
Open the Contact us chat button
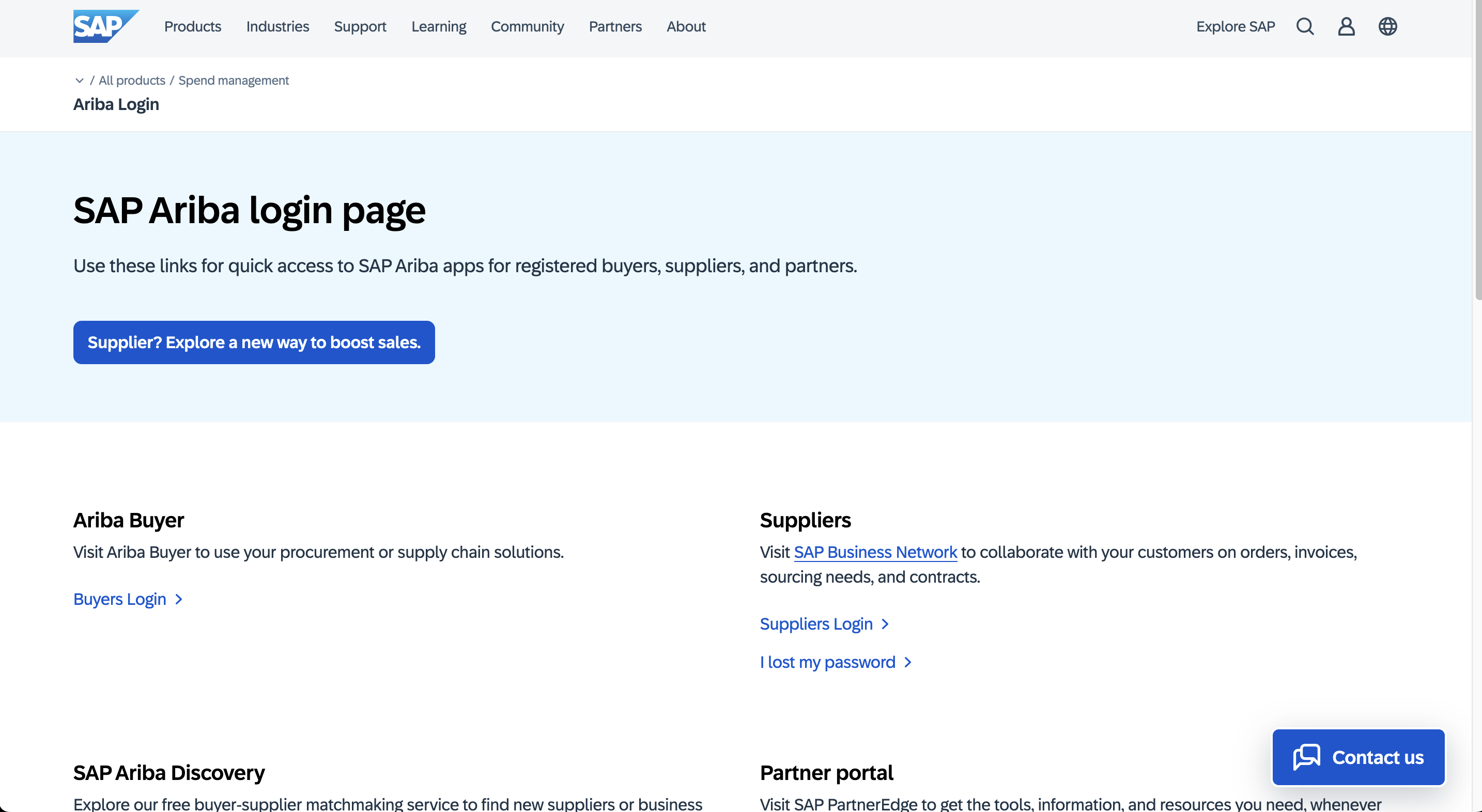1359,757
